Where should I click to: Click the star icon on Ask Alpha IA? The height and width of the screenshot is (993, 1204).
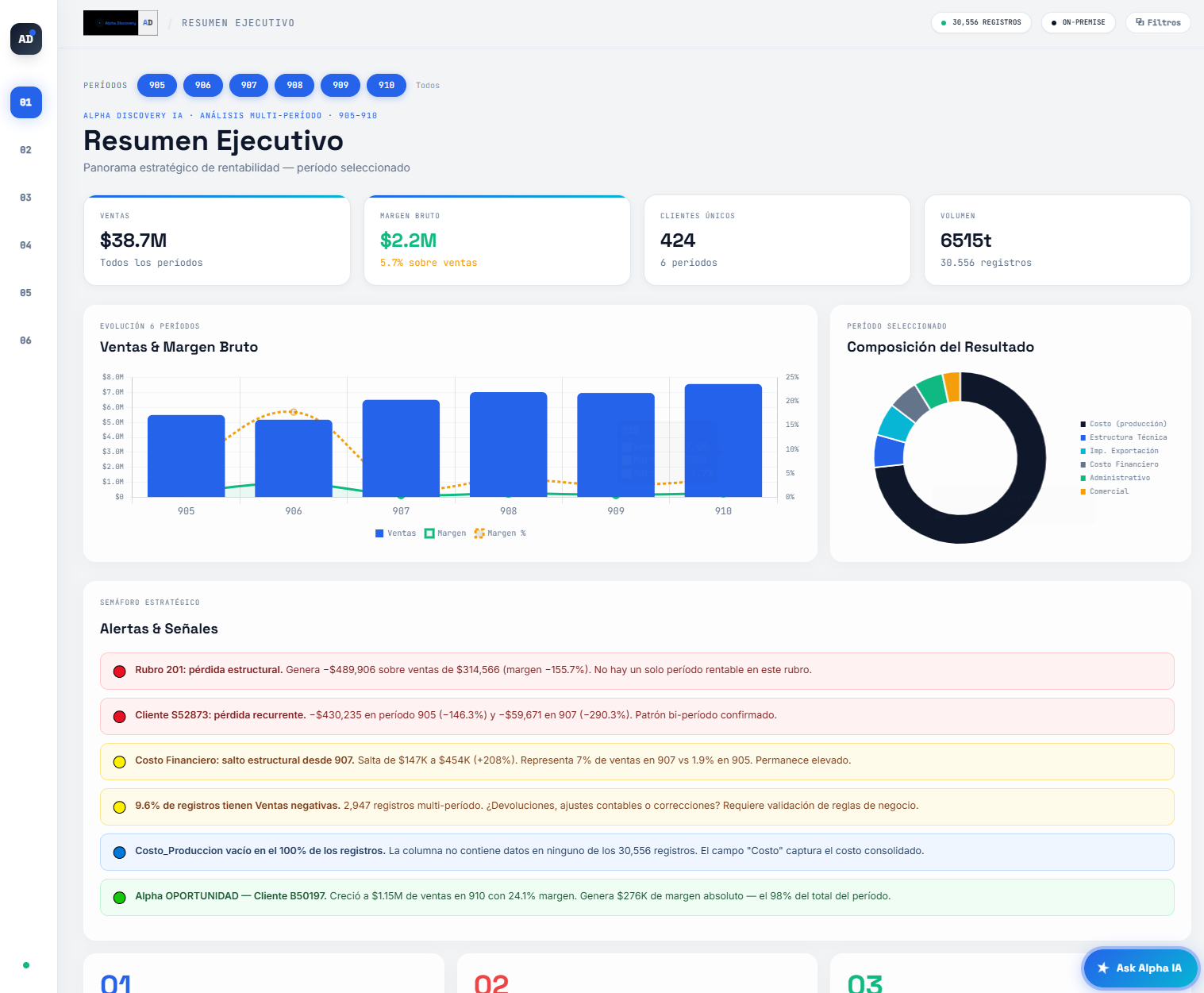pos(1103,968)
